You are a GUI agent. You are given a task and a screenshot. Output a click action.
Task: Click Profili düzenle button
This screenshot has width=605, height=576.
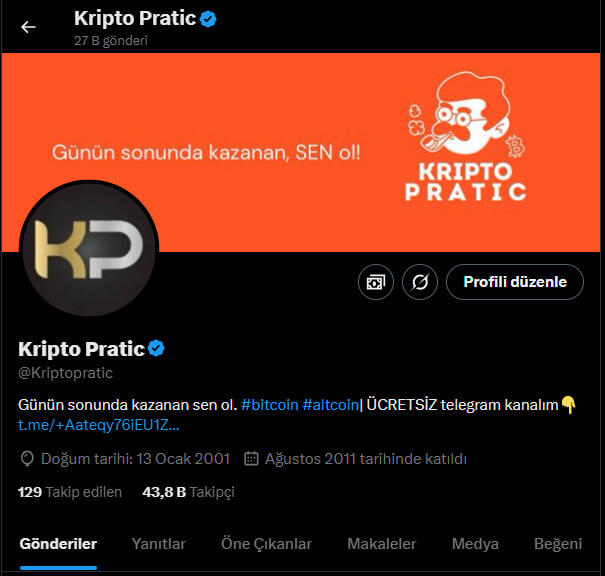pyautogui.click(x=515, y=282)
